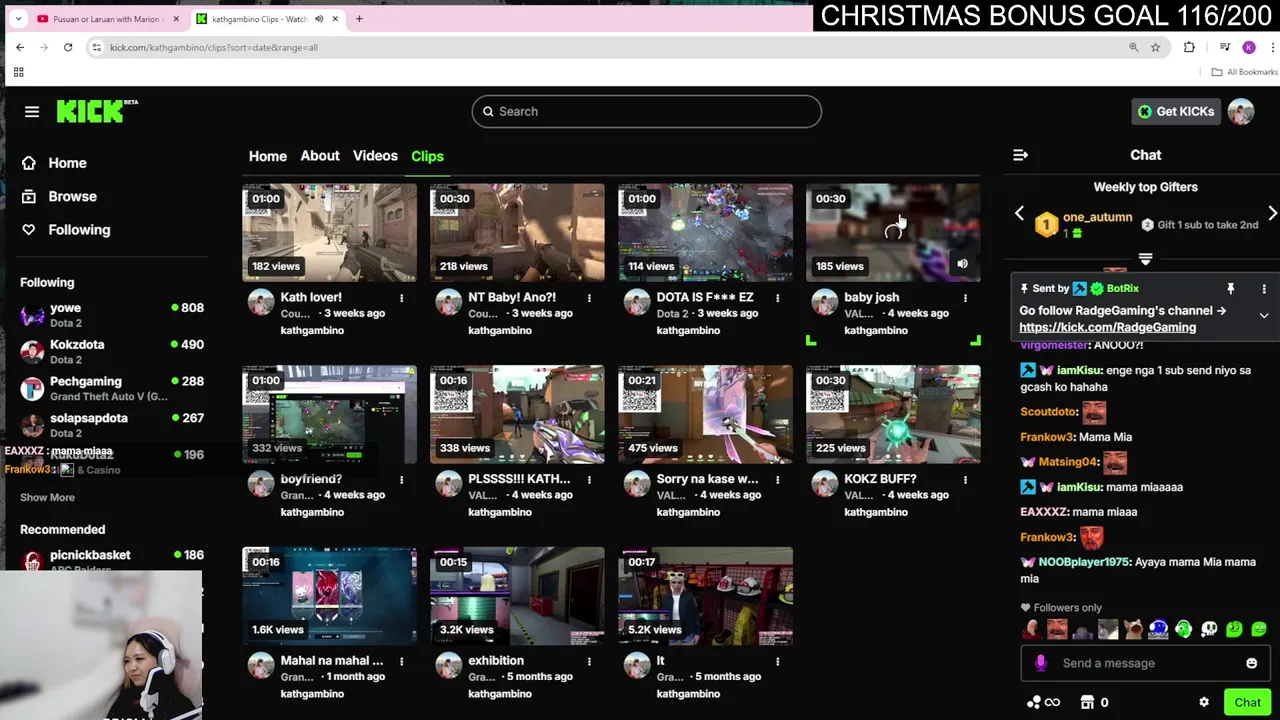Open options for Kath lover! clip
The height and width of the screenshot is (720, 1280).
tap(401, 298)
